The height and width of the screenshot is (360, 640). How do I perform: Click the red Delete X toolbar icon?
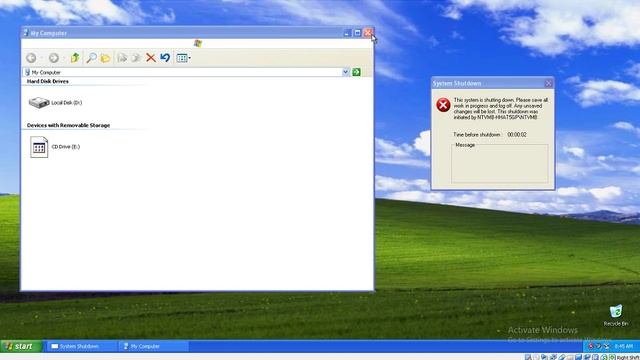coord(151,58)
